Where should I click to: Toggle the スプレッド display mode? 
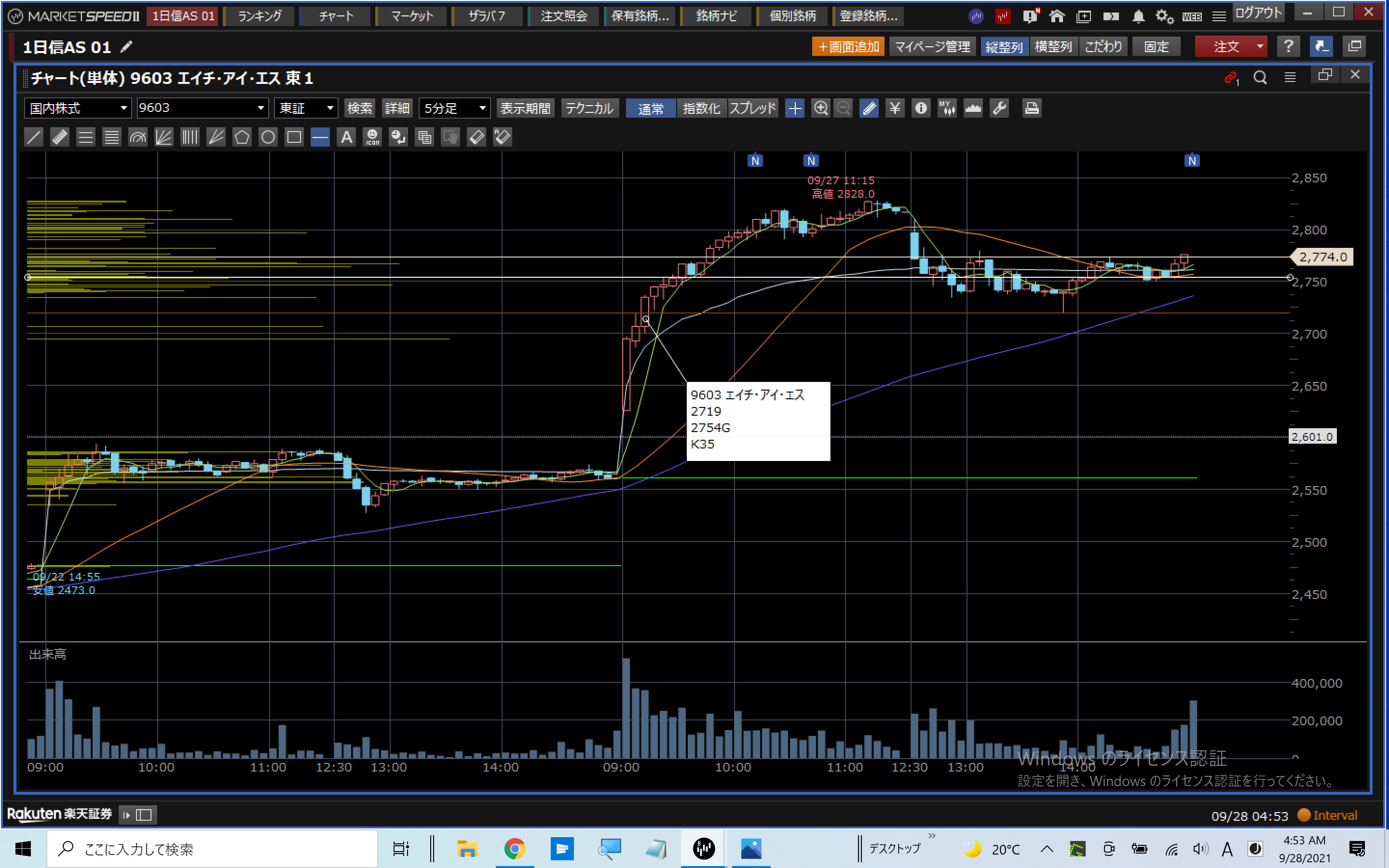[752, 108]
